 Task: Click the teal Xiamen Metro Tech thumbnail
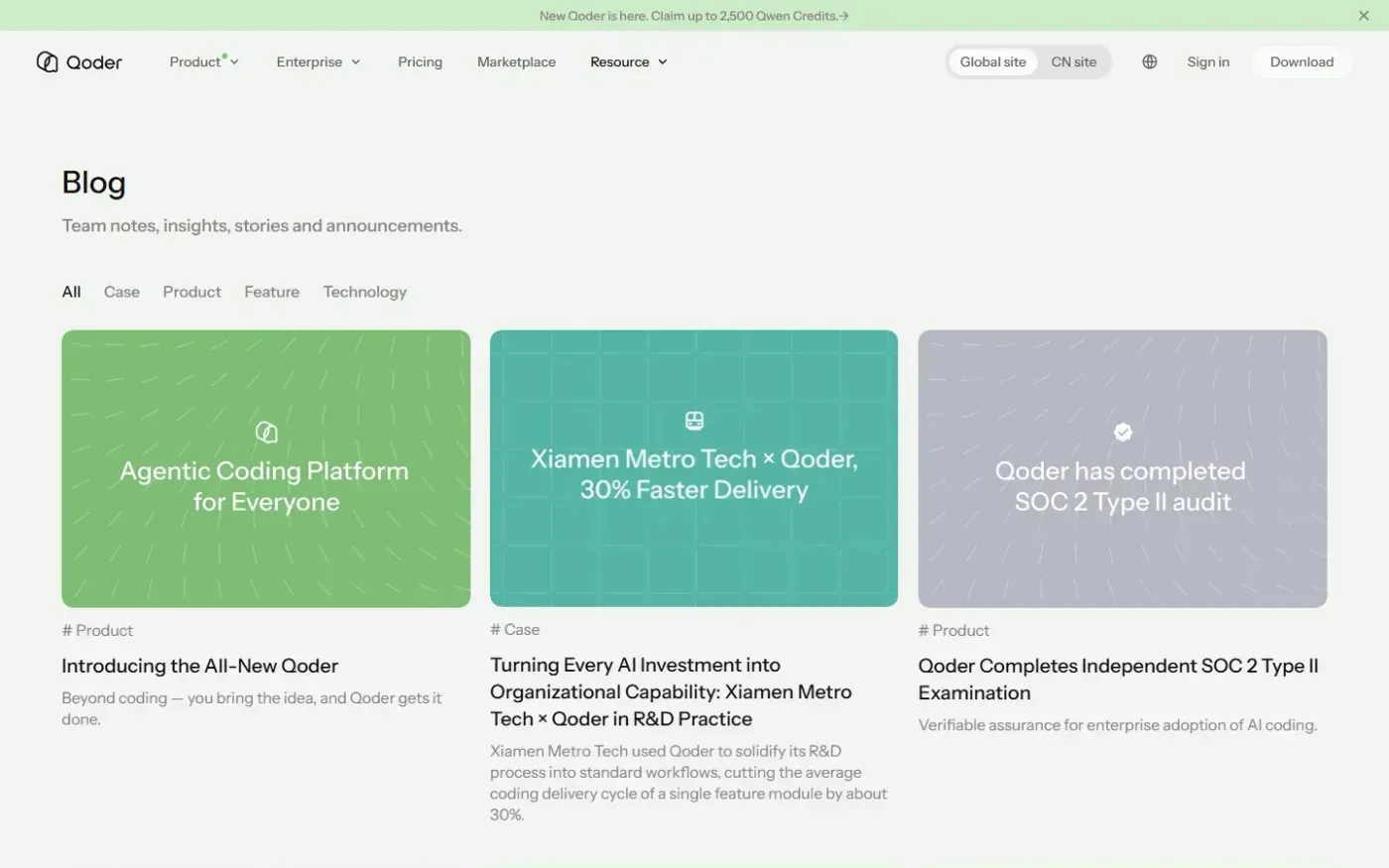(694, 468)
